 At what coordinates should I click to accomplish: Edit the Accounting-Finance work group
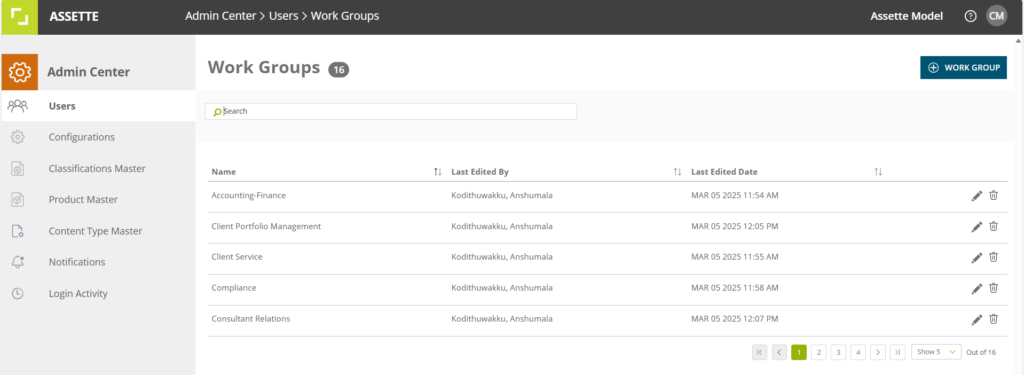pos(976,195)
